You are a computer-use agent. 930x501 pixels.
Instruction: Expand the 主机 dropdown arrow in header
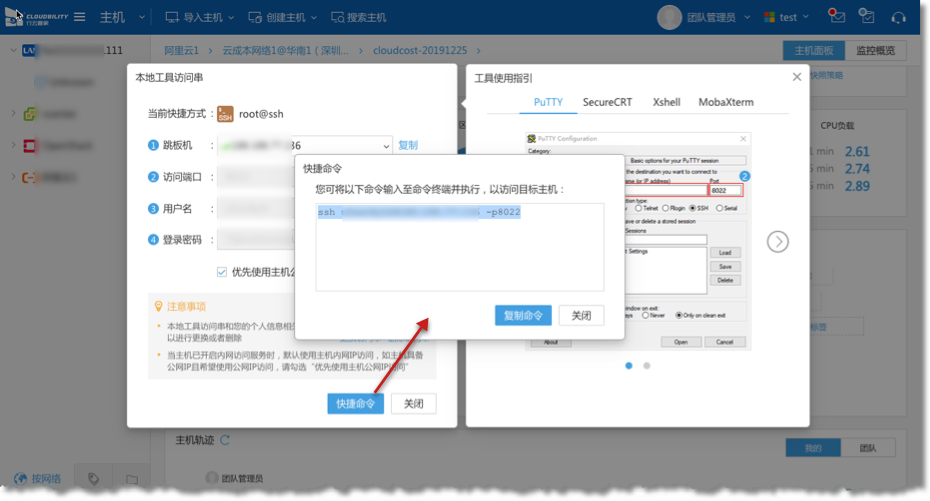tap(142, 17)
